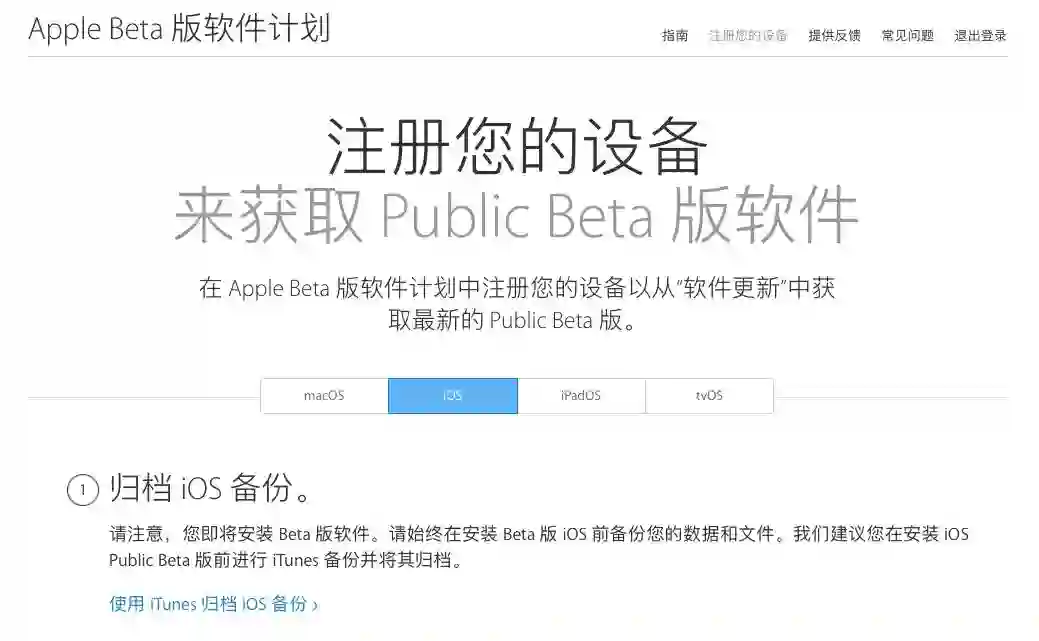Screen dimensions: 1039x641
Task: Open the 指南 navigation item
Action: [x=675, y=36]
